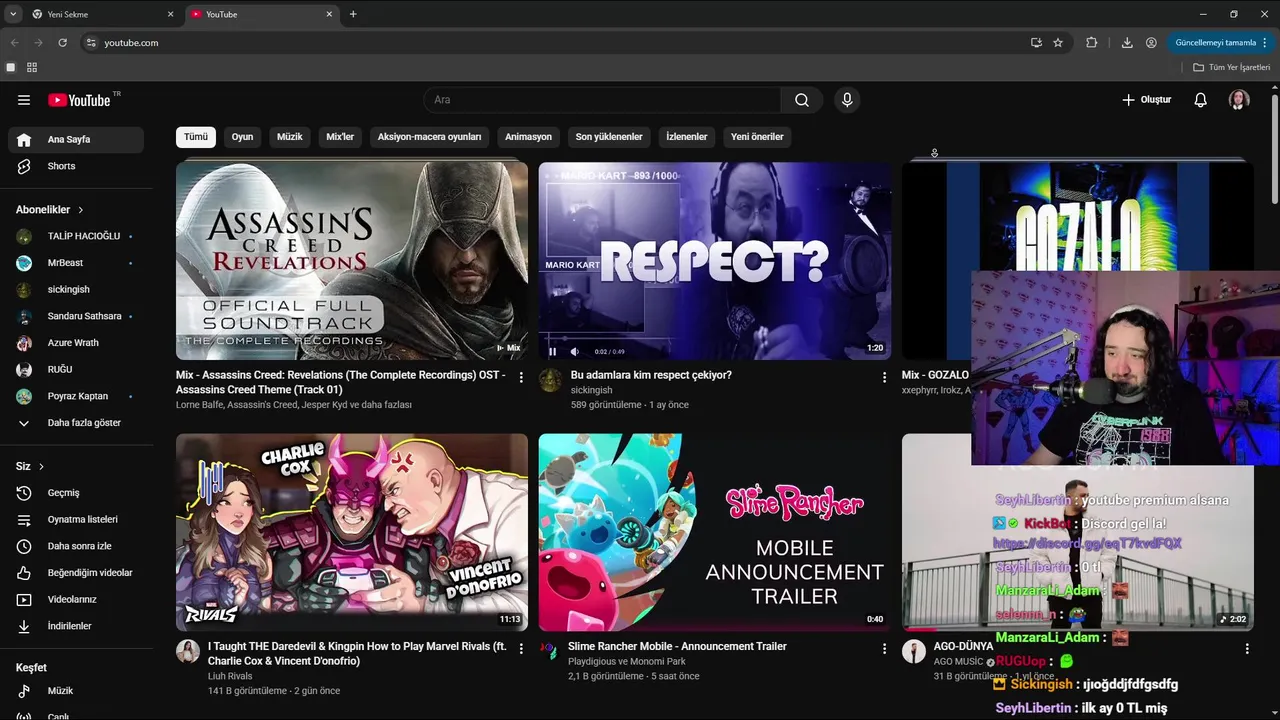This screenshot has width=1280, height=720.
Task: Open Slime Rancher Mobile trailer thumbnail
Action: 715,532
